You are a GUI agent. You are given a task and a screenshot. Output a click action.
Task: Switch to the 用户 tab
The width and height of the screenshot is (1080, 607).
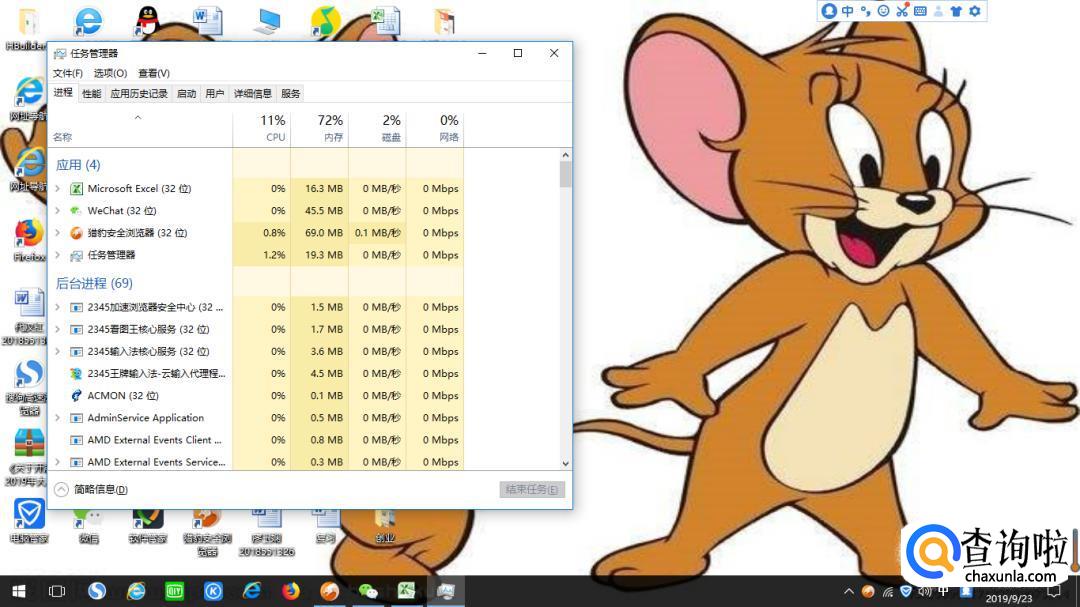pyautogui.click(x=215, y=94)
